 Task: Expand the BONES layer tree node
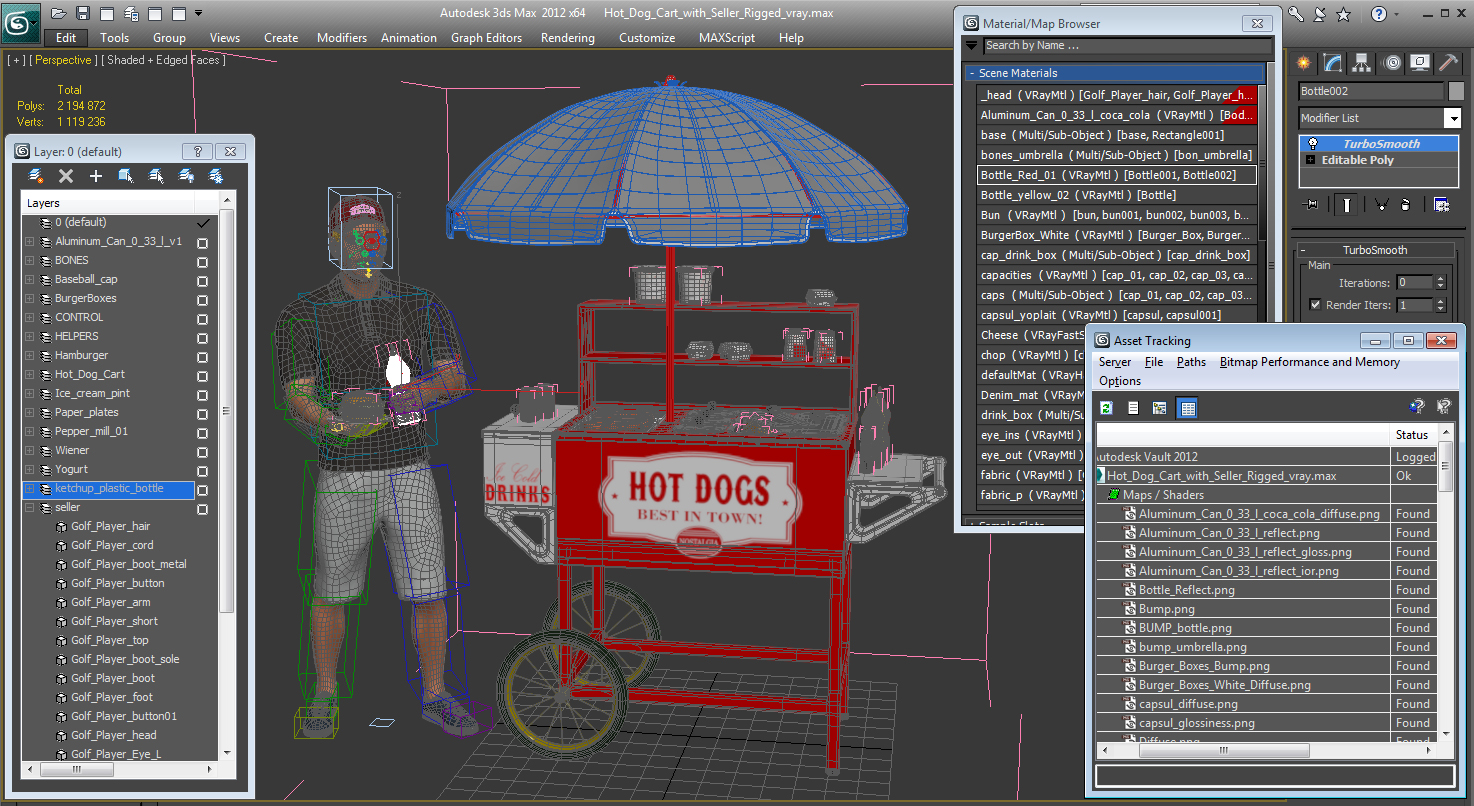(30, 261)
